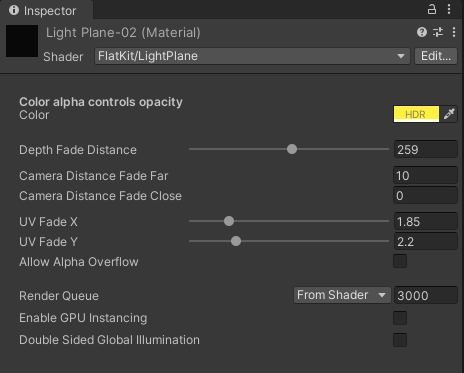Screen dimensions: 464x373
Task: Expand Render Queue From Shader dropdown
Action: point(342,295)
